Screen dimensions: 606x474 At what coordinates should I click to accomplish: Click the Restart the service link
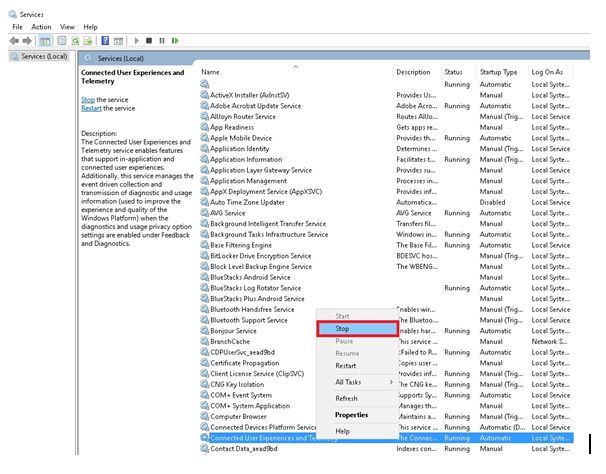click(x=93, y=108)
